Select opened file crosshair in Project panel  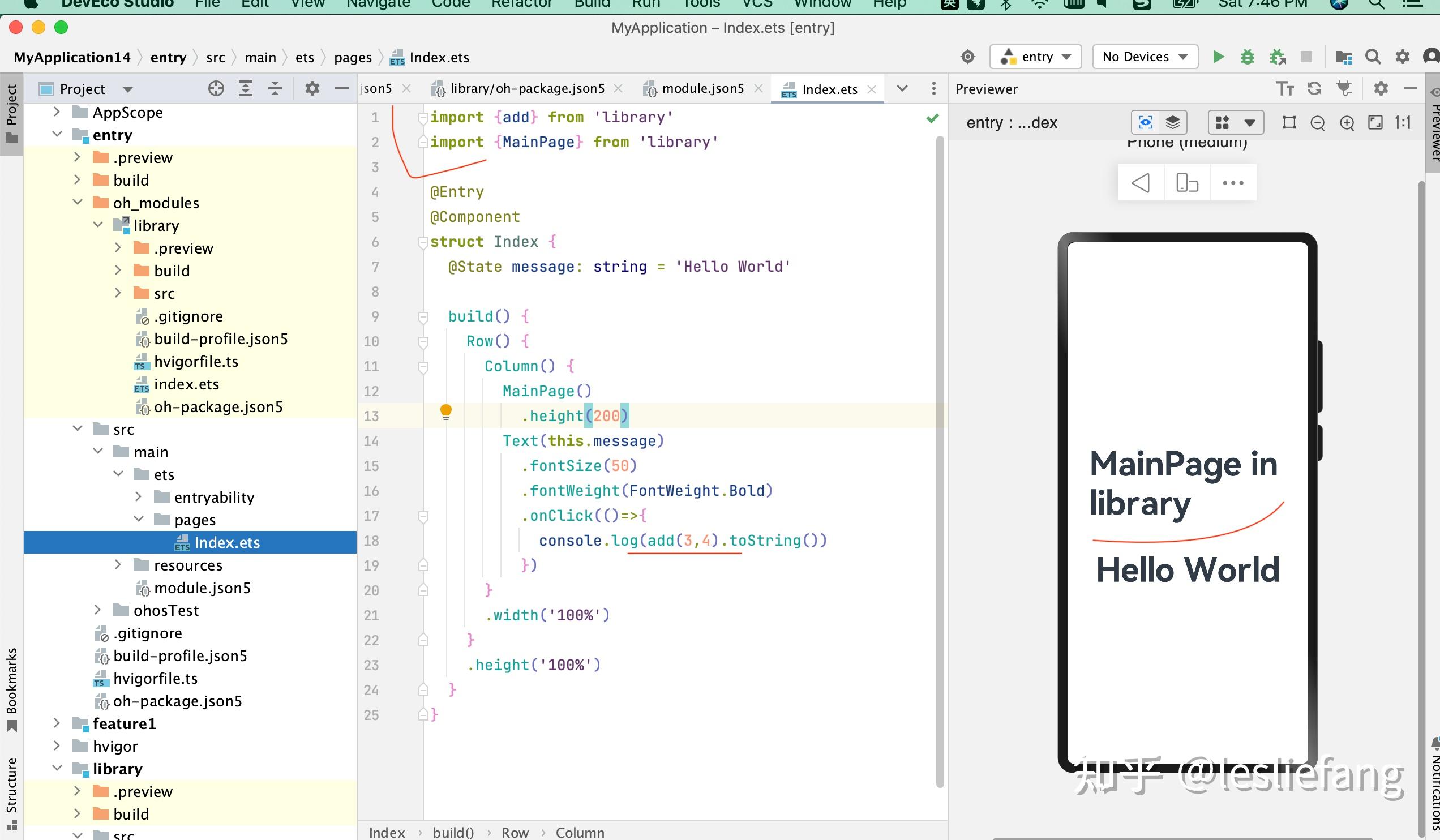(216, 88)
